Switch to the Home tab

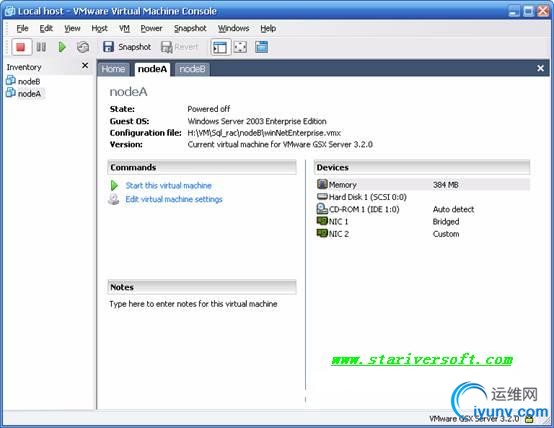click(x=113, y=69)
